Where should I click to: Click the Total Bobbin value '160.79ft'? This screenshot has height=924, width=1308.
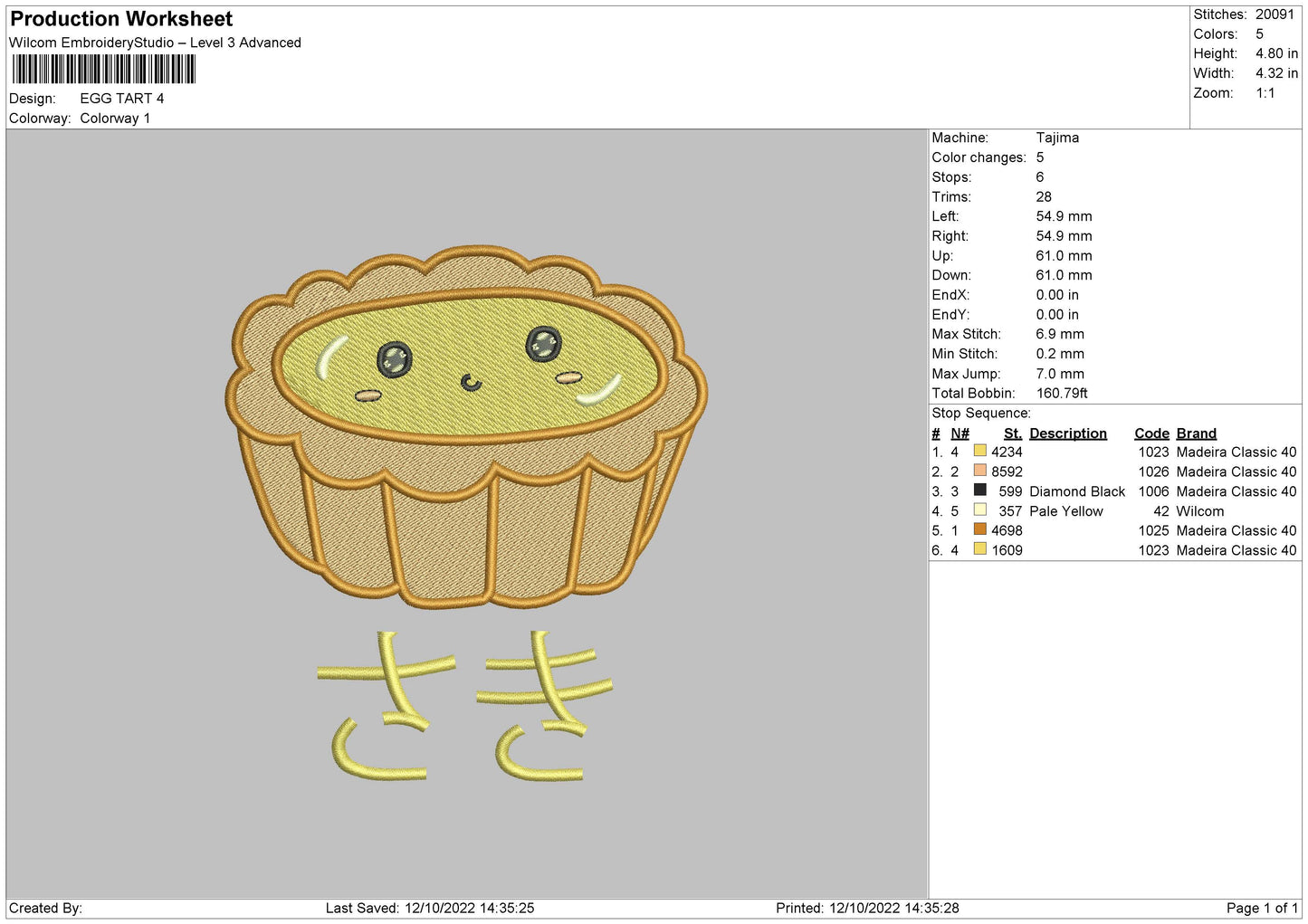point(1062,394)
